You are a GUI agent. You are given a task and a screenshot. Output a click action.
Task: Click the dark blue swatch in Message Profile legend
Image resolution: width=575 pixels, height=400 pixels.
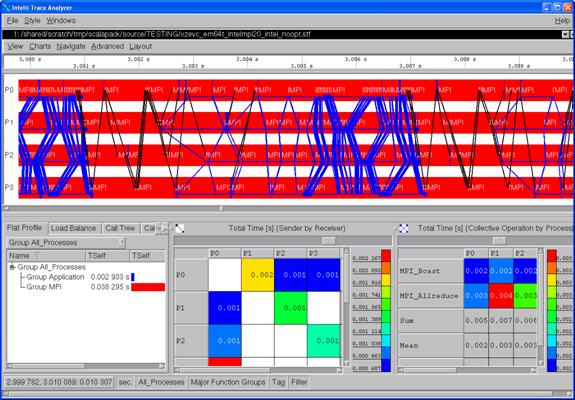pyautogui.click(x=386, y=366)
